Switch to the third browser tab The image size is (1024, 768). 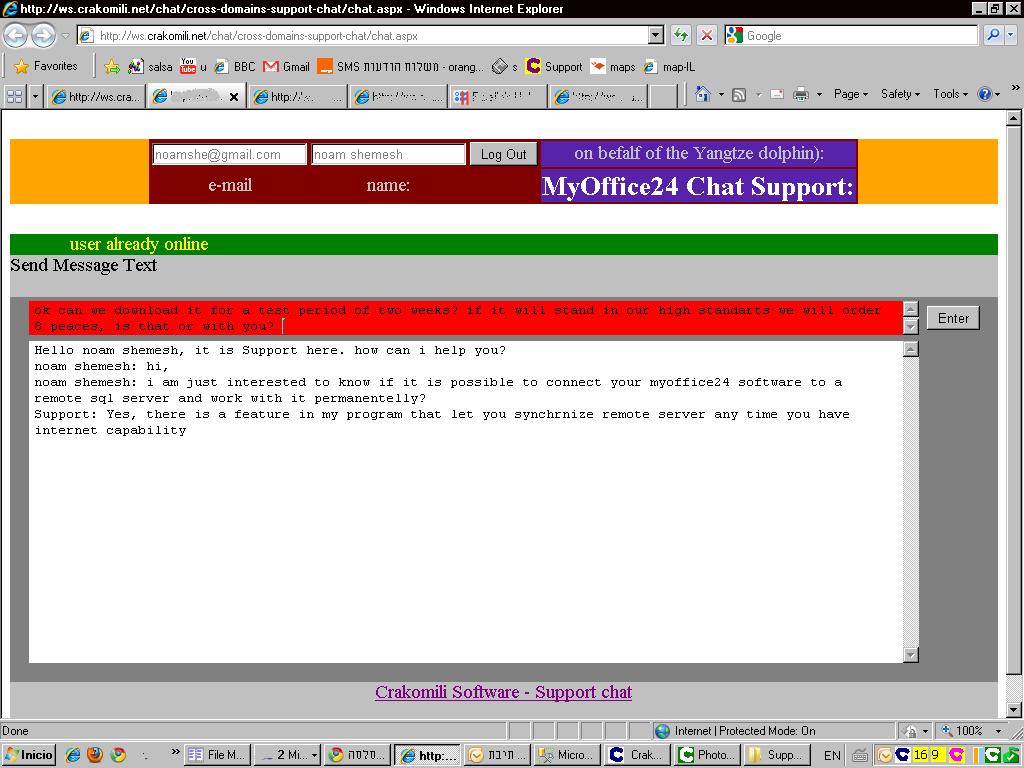(x=298, y=97)
